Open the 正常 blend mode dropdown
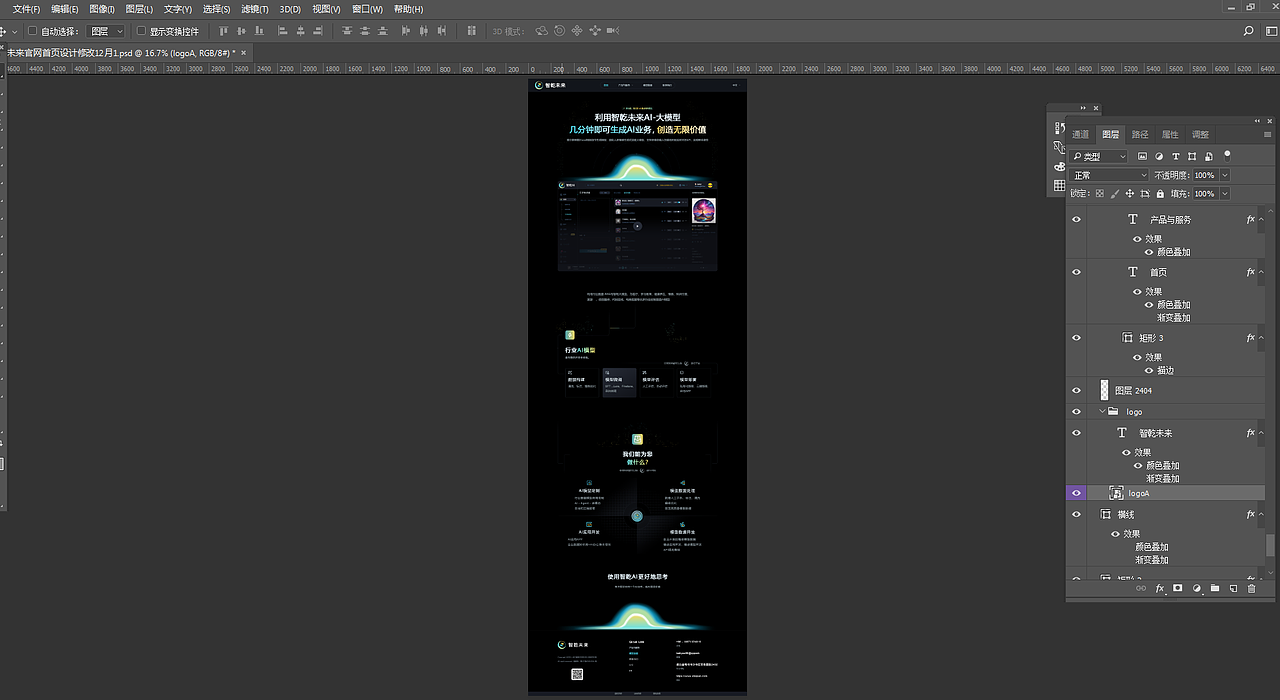Viewport: 1280px width, 700px height. [1110, 175]
